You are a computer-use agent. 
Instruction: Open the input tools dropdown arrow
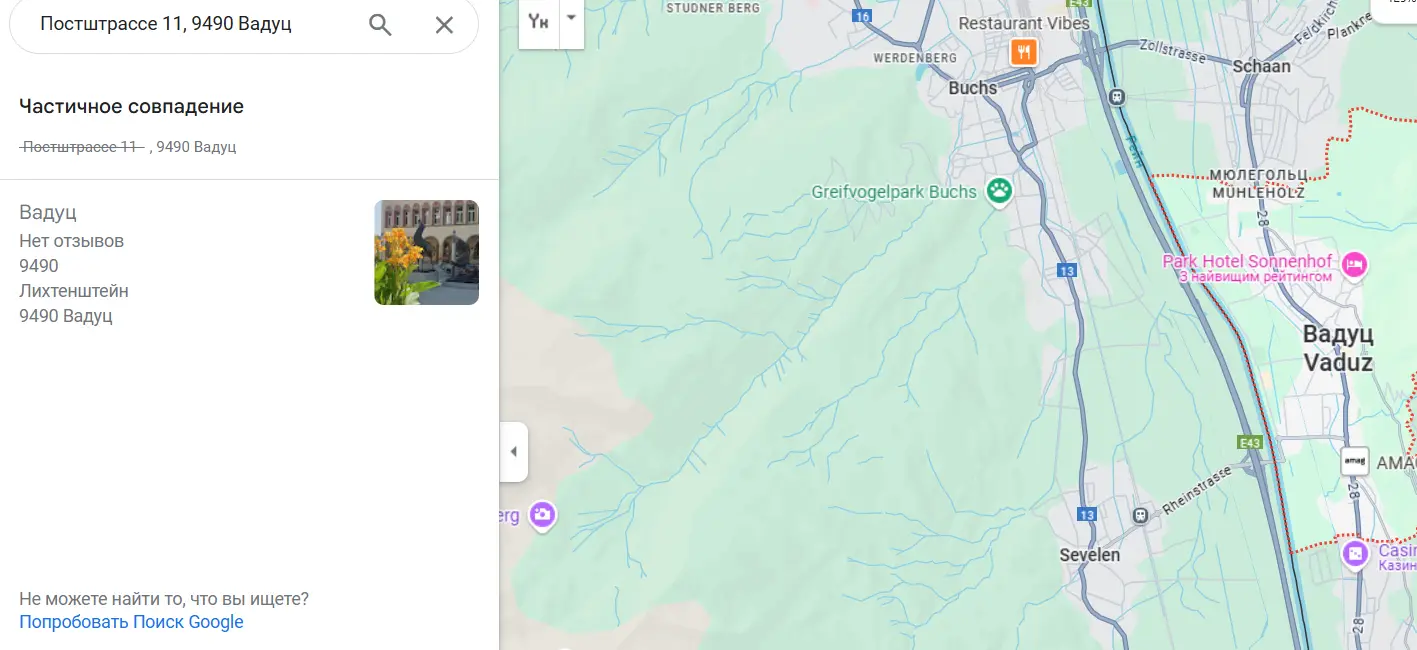pos(571,19)
